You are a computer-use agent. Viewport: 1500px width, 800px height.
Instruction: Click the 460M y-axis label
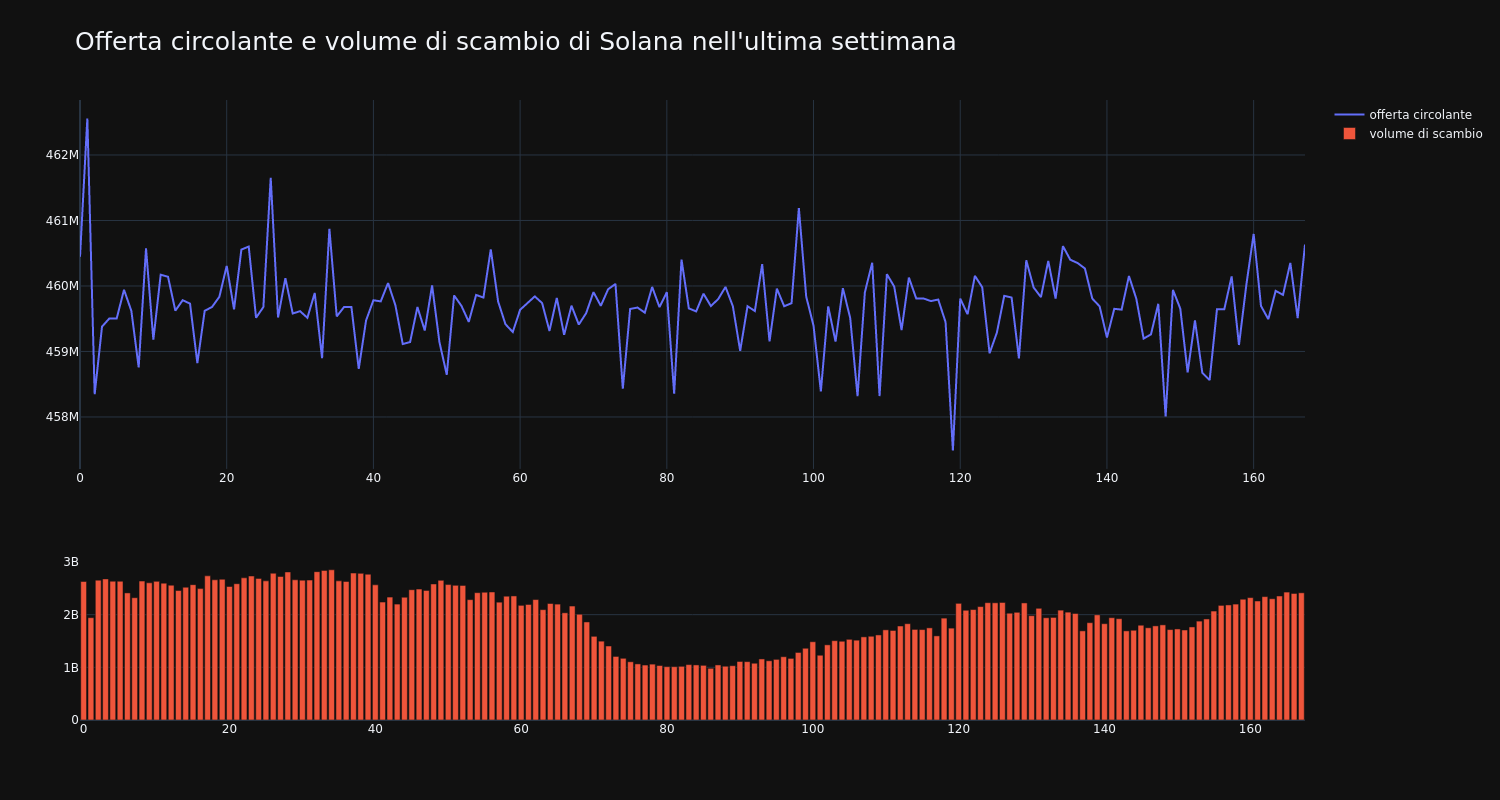click(x=62, y=286)
